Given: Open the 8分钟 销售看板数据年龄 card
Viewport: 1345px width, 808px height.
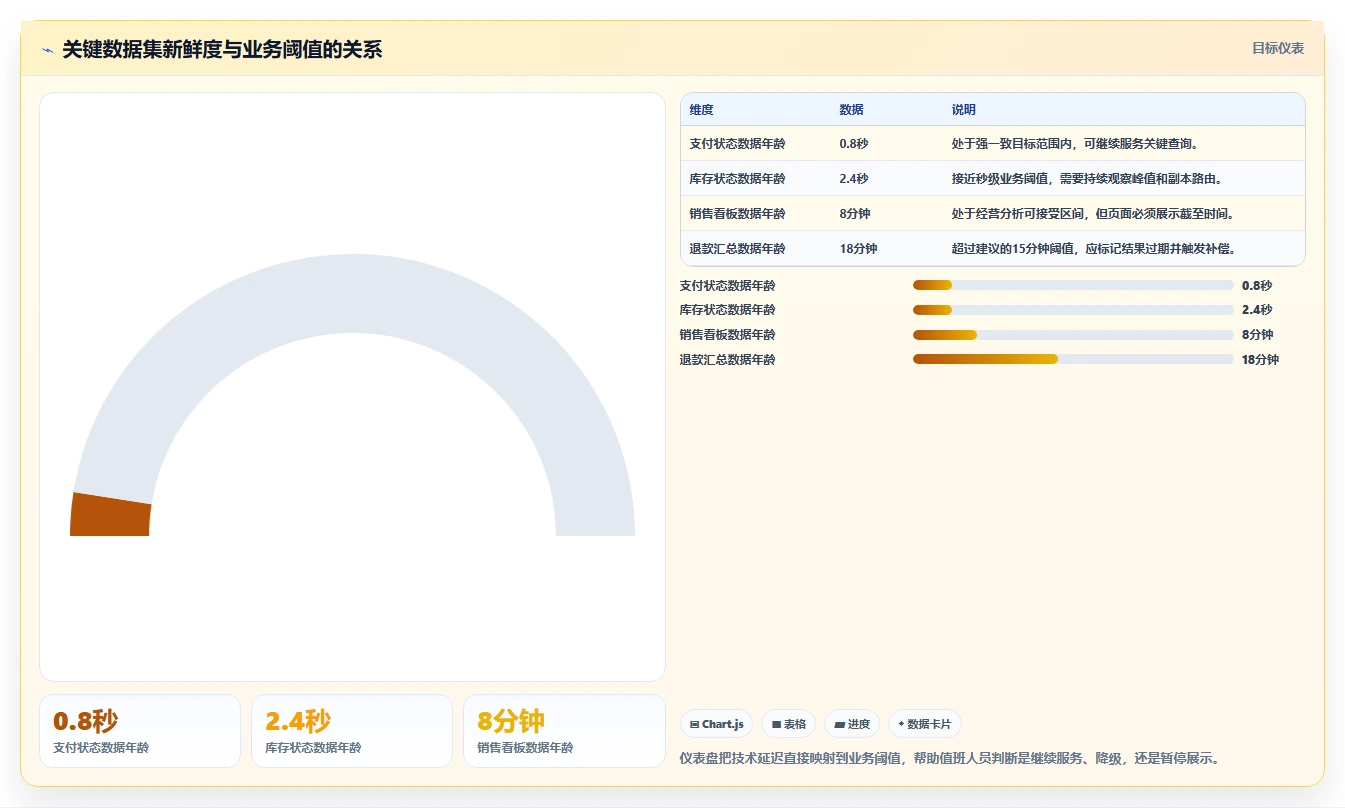Looking at the screenshot, I should [x=564, y=731].
